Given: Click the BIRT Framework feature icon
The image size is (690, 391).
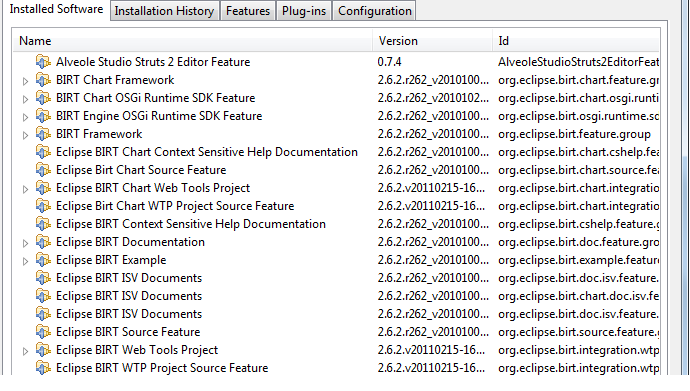Looking at the screenshot, I should [x=43, y=134].
